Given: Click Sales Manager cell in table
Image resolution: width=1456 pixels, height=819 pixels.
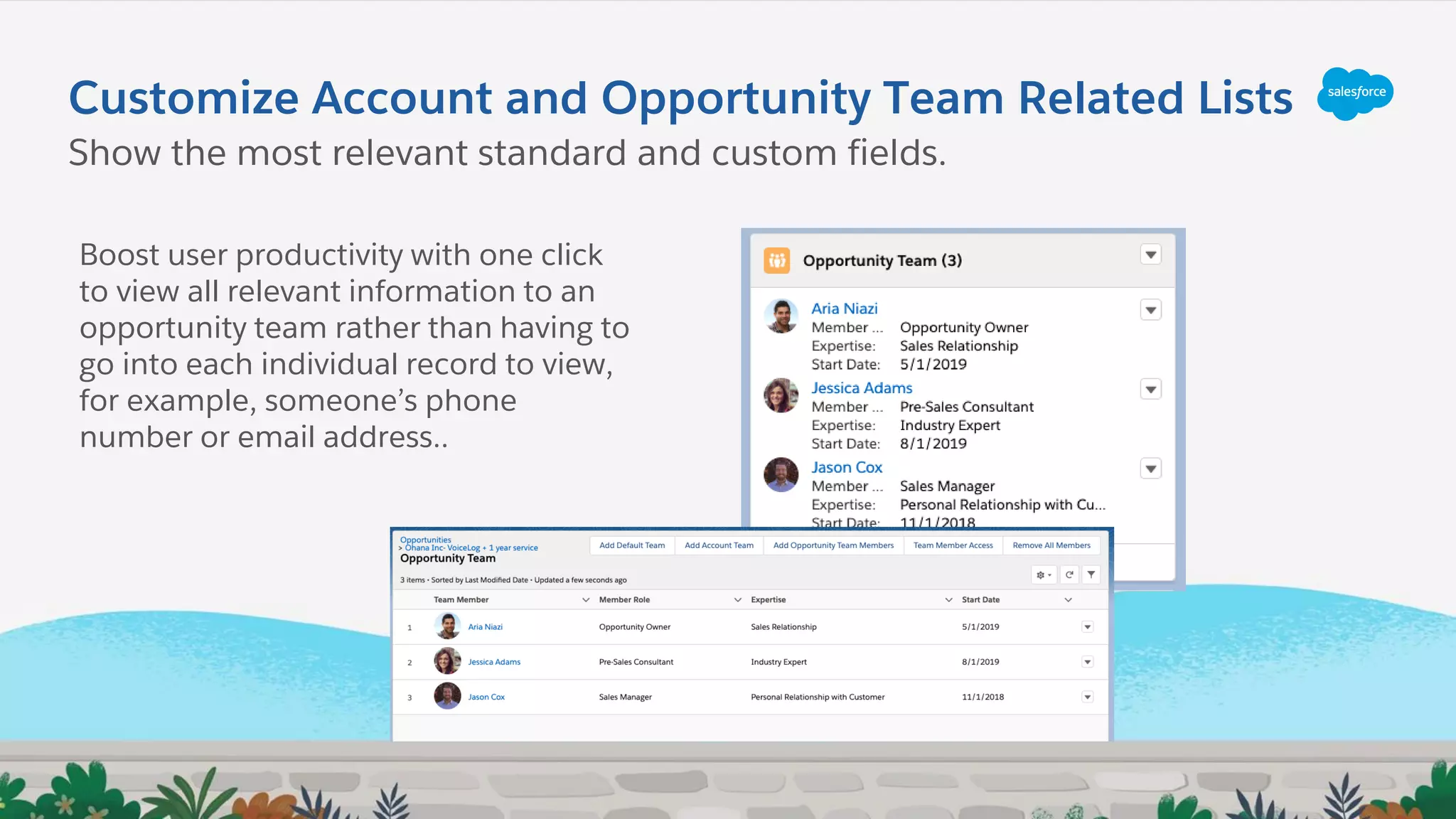Looking at the screenshot, I should (625, 697).
